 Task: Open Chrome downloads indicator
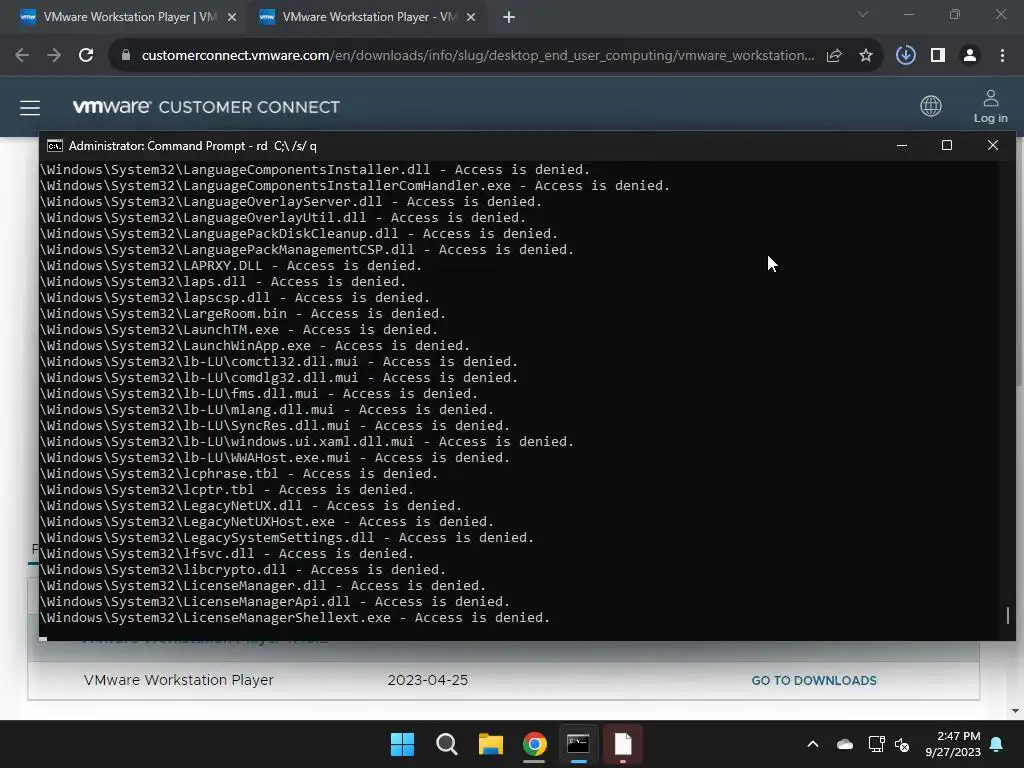(905, 56)
